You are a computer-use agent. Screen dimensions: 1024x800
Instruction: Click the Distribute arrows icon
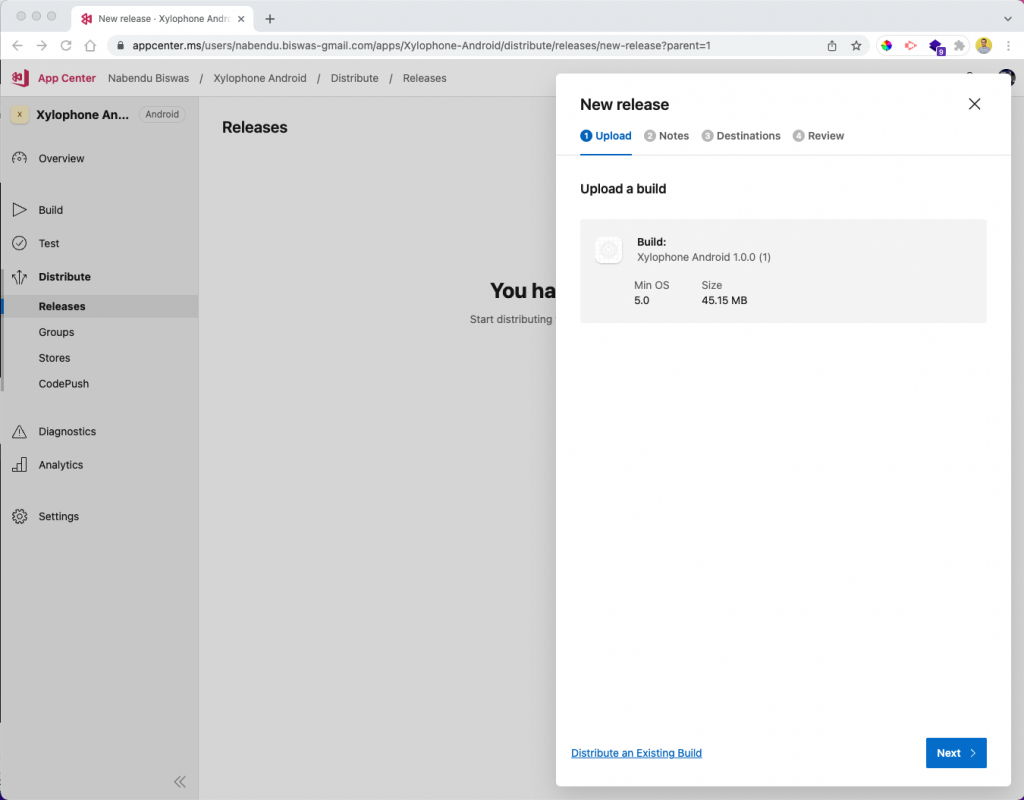tap(20, 277)
